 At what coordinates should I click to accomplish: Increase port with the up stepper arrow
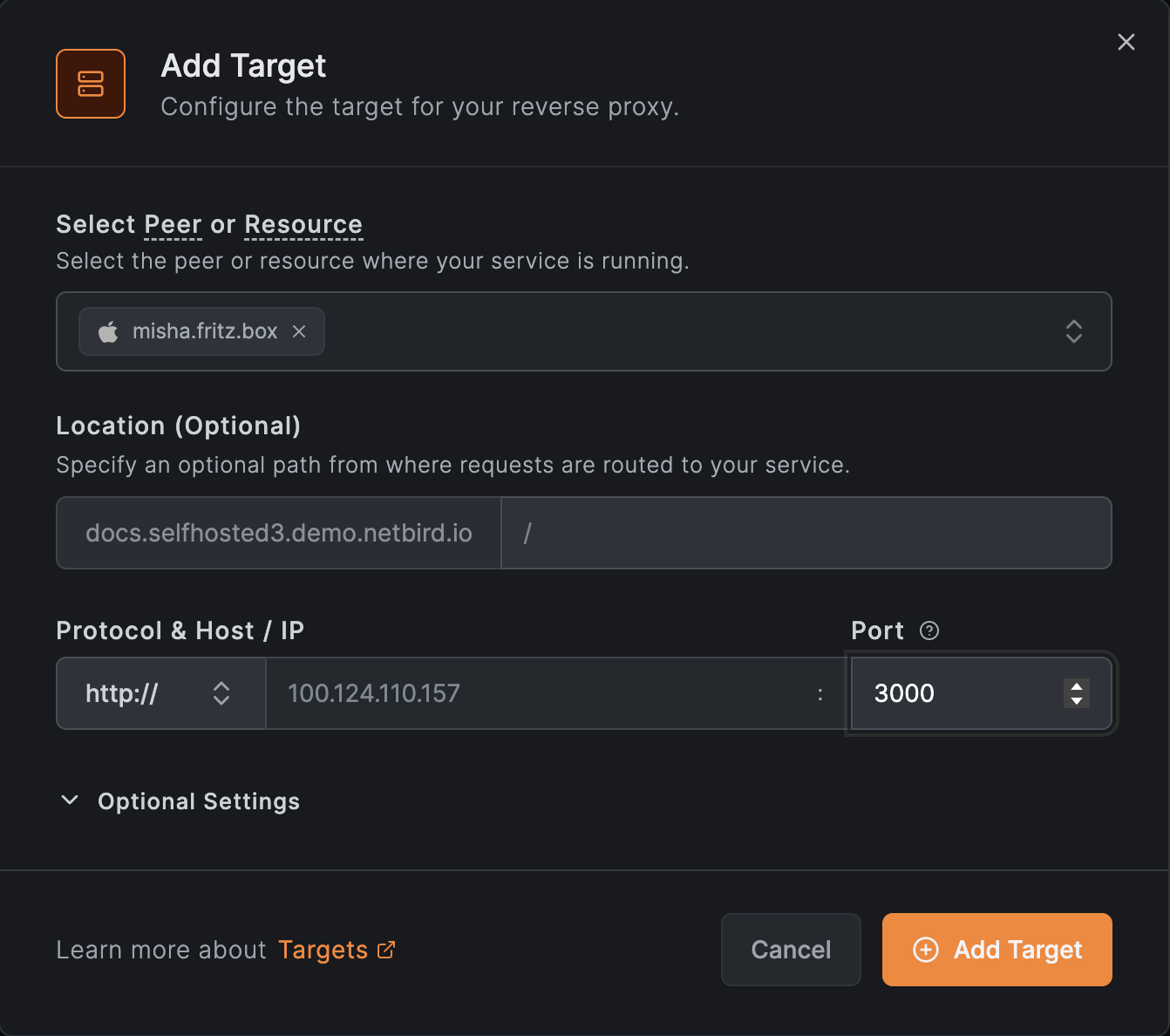1077,686
